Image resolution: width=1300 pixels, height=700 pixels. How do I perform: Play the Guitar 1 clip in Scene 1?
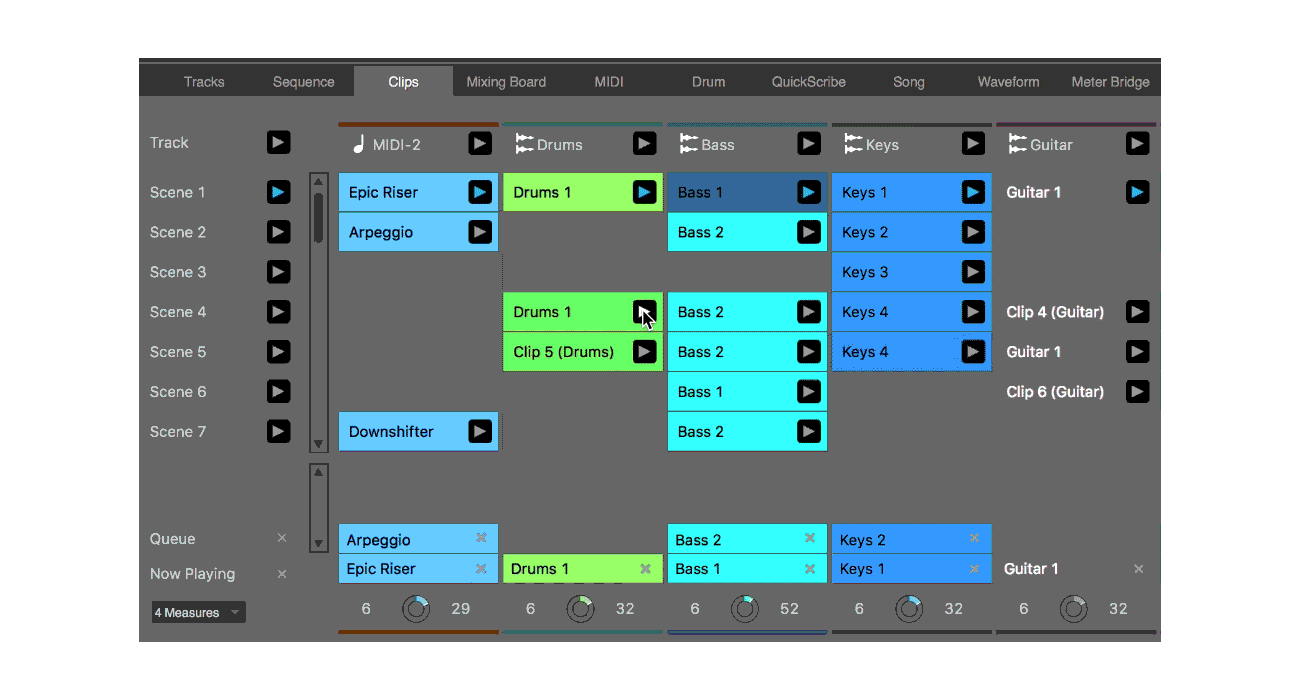(x=1137, y=192)
